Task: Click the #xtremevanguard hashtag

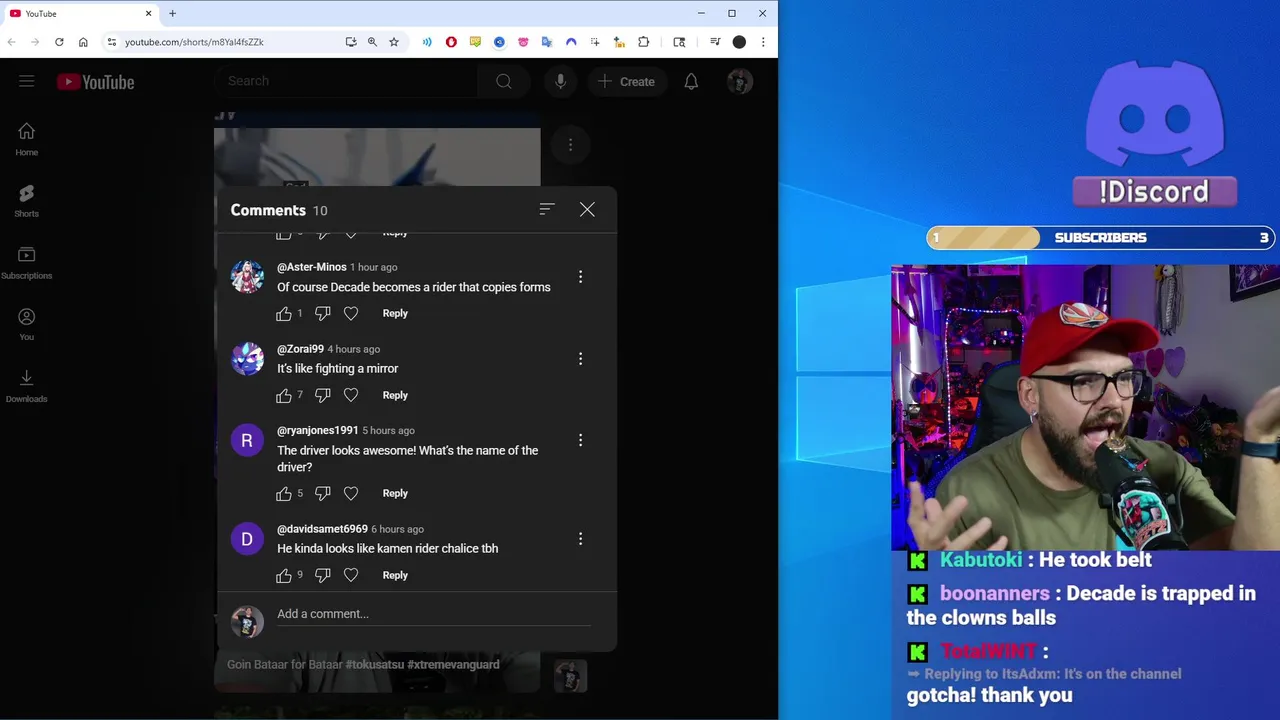Action: coord(453,664)
